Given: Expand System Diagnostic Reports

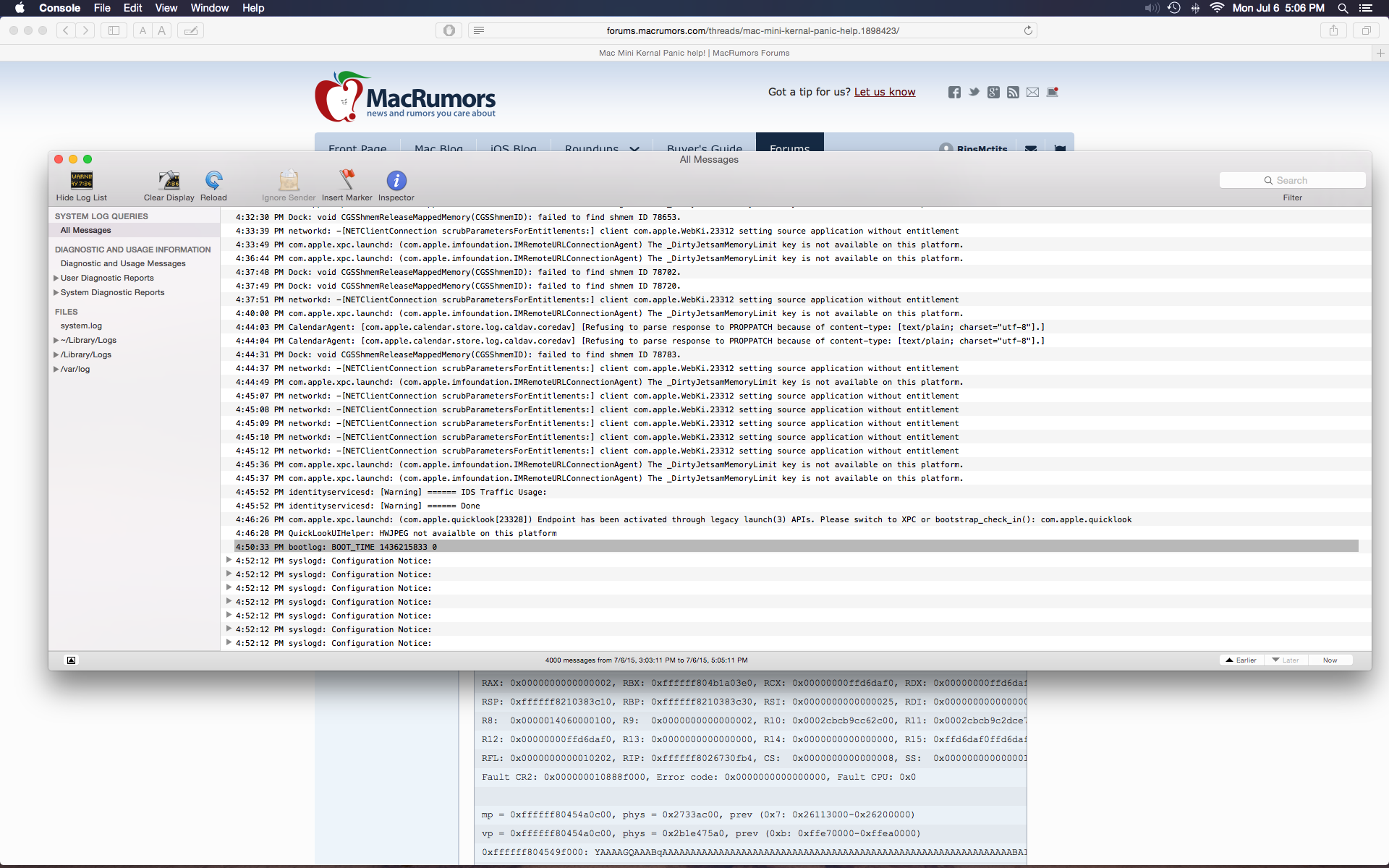Looking at the screenshot, I should tap(56, 292).
